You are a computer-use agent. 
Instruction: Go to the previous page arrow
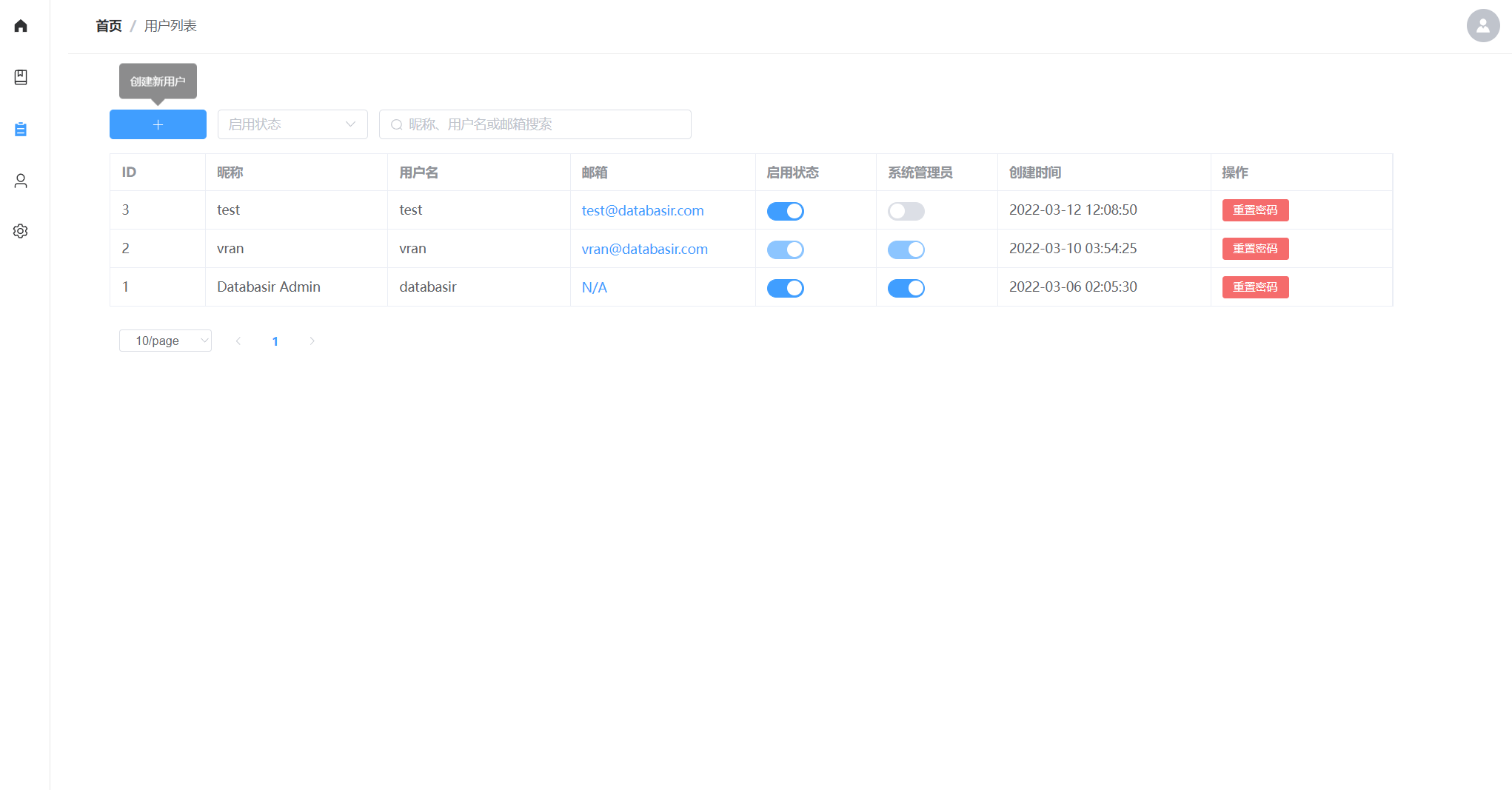click(x=238, y=341)
